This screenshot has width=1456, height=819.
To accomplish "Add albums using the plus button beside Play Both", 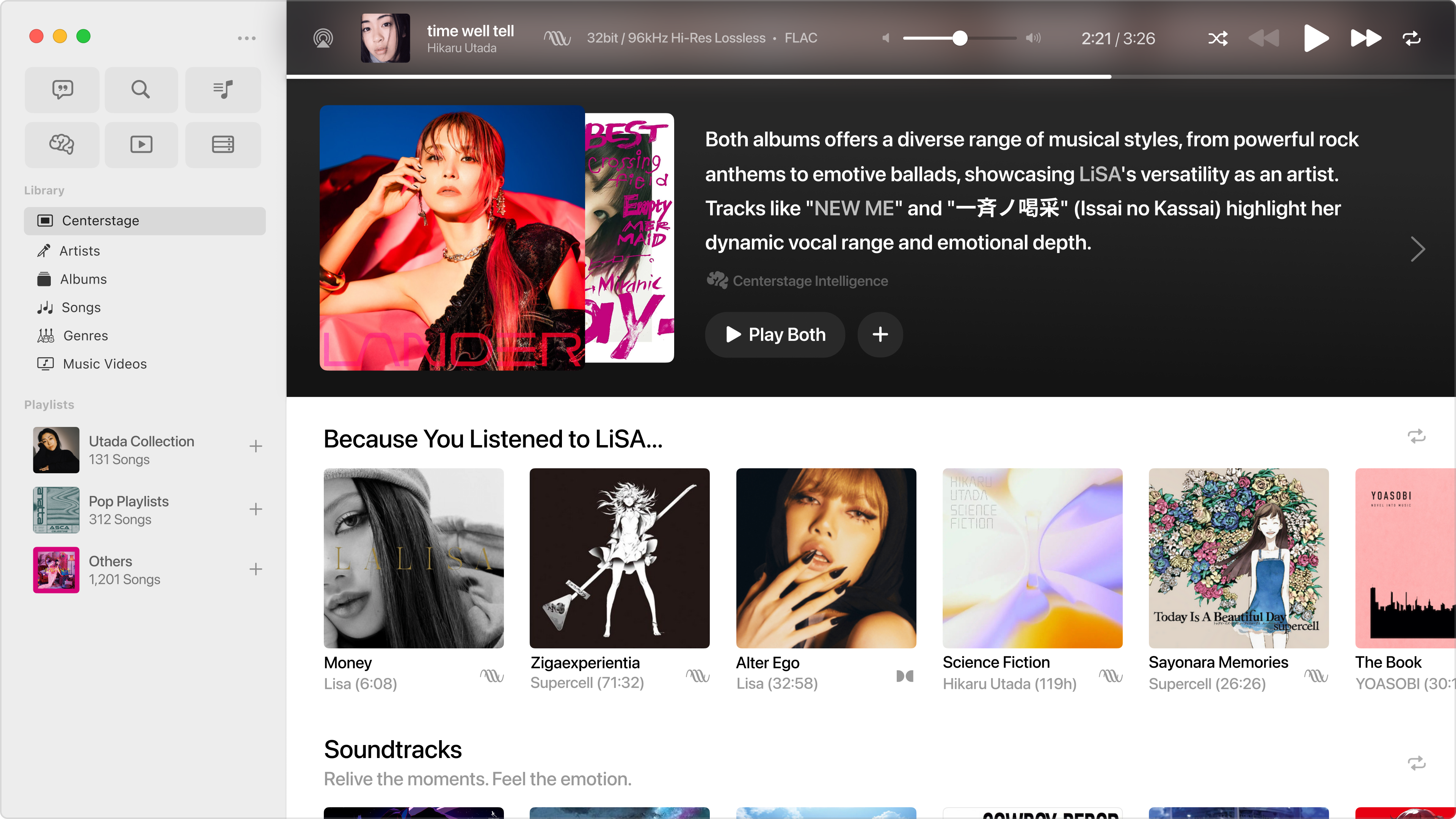I will pos(880,334).
